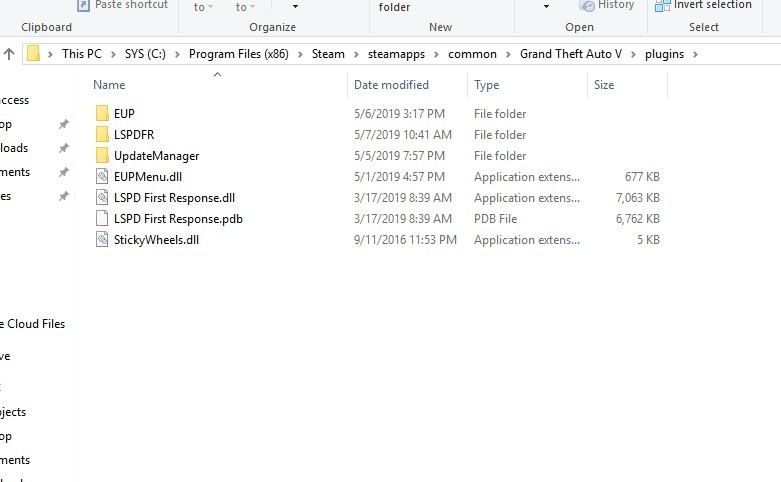Screen dimensions: 781x482
Task: Open the dropdown arrow in the Open group
Action: point(546,6)
